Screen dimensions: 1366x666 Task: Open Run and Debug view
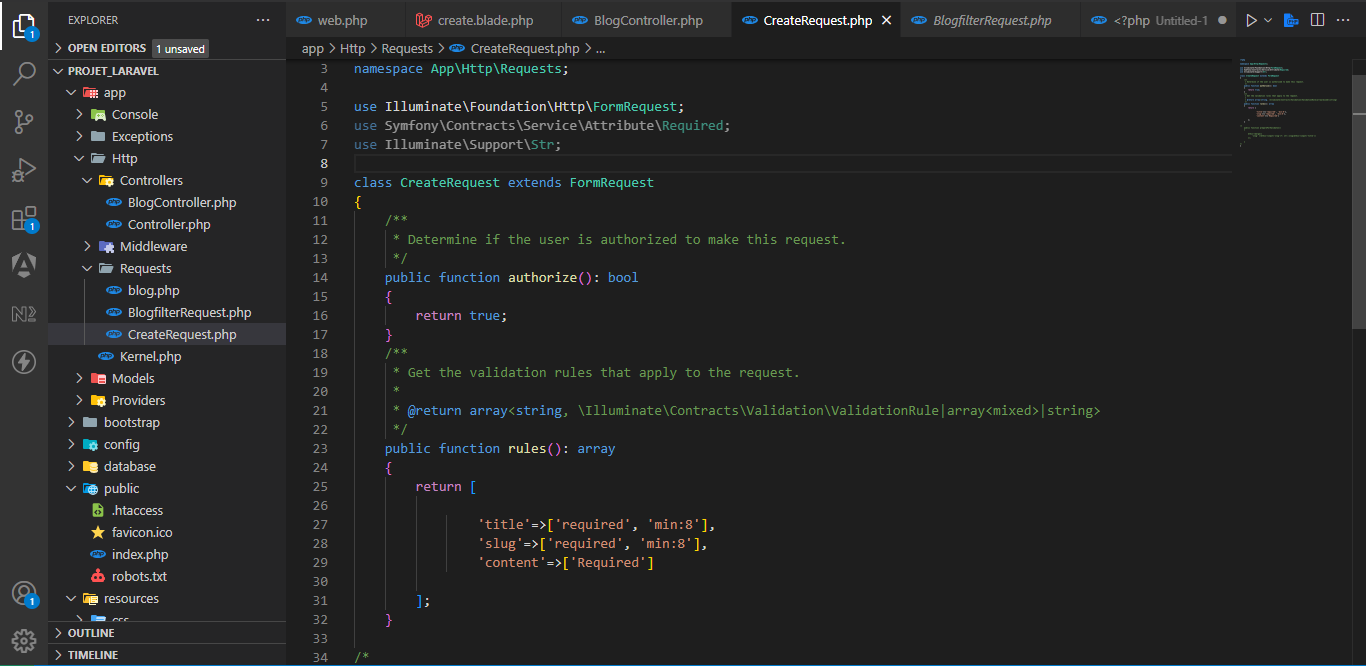(24, 171)
